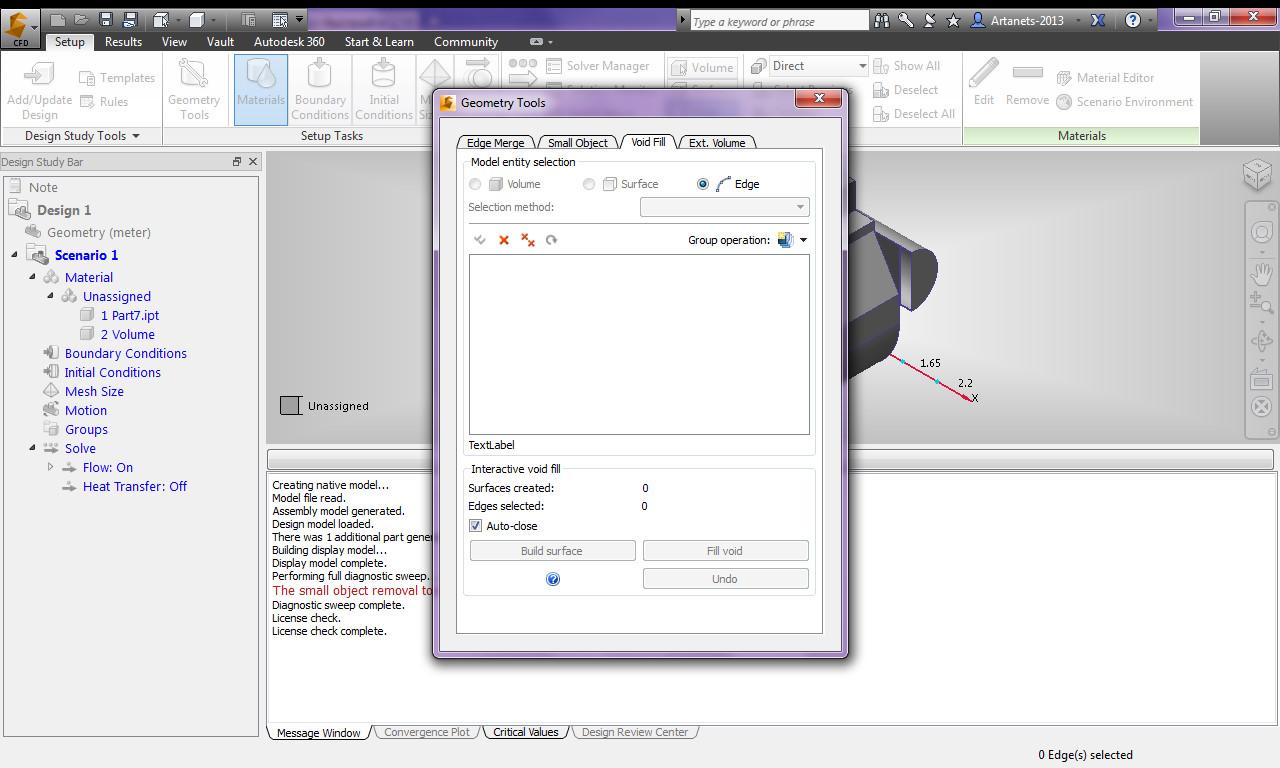
Task: Select the Edge radio button
Action: tap(703, 184)
